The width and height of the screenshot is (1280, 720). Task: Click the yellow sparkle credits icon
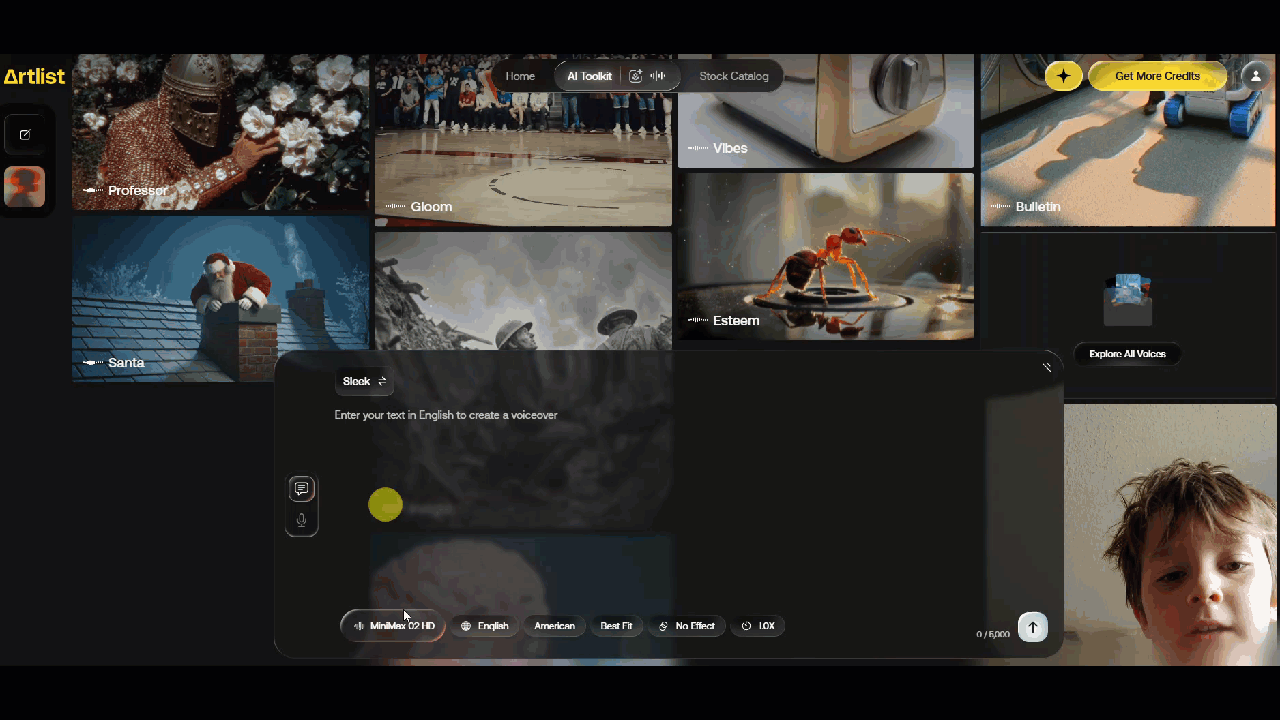[1063, 76]
